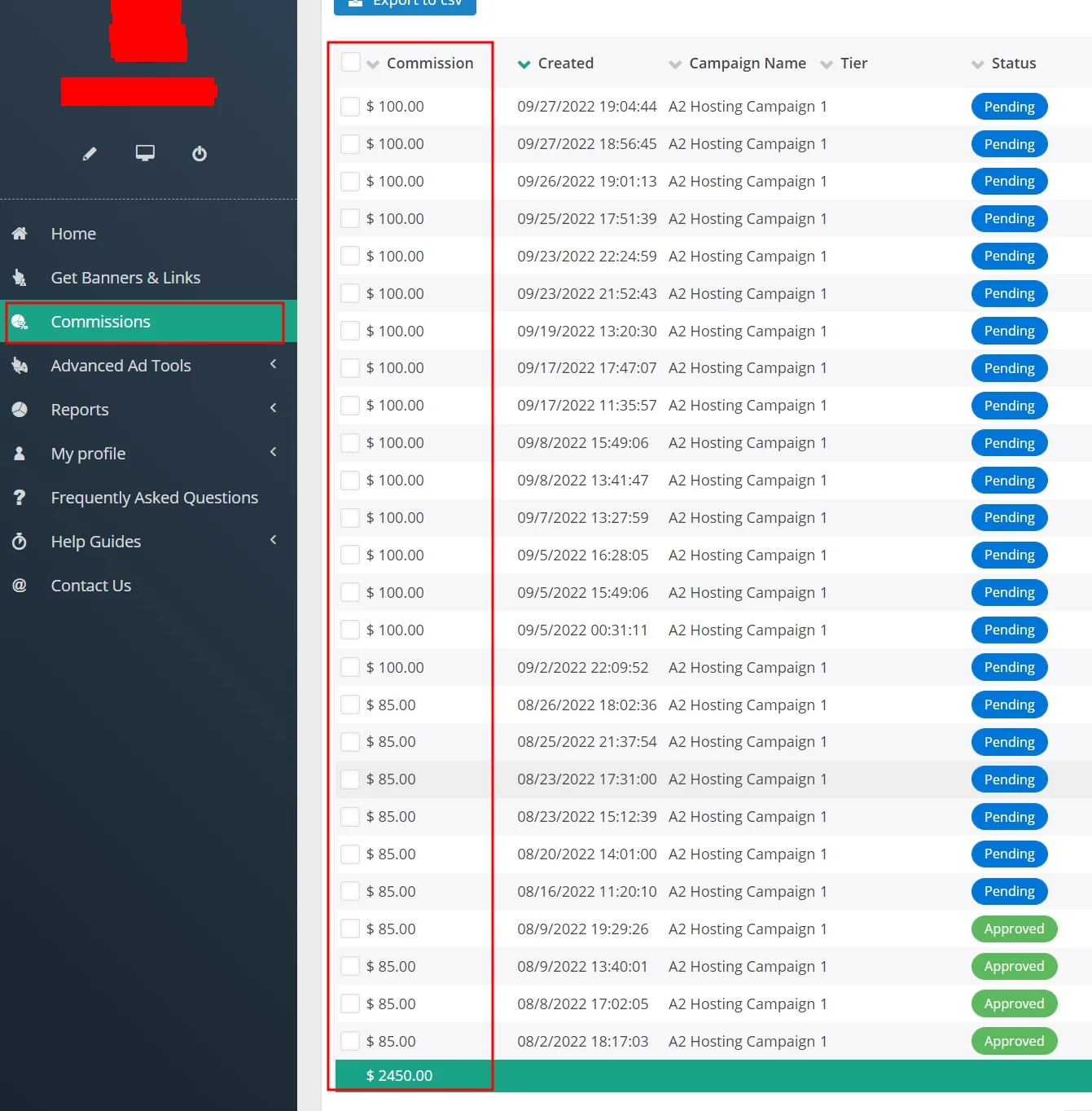
Task: Toggle the select-all checkbox in table header
Action: pyautogui.click(x=351, y=63)
